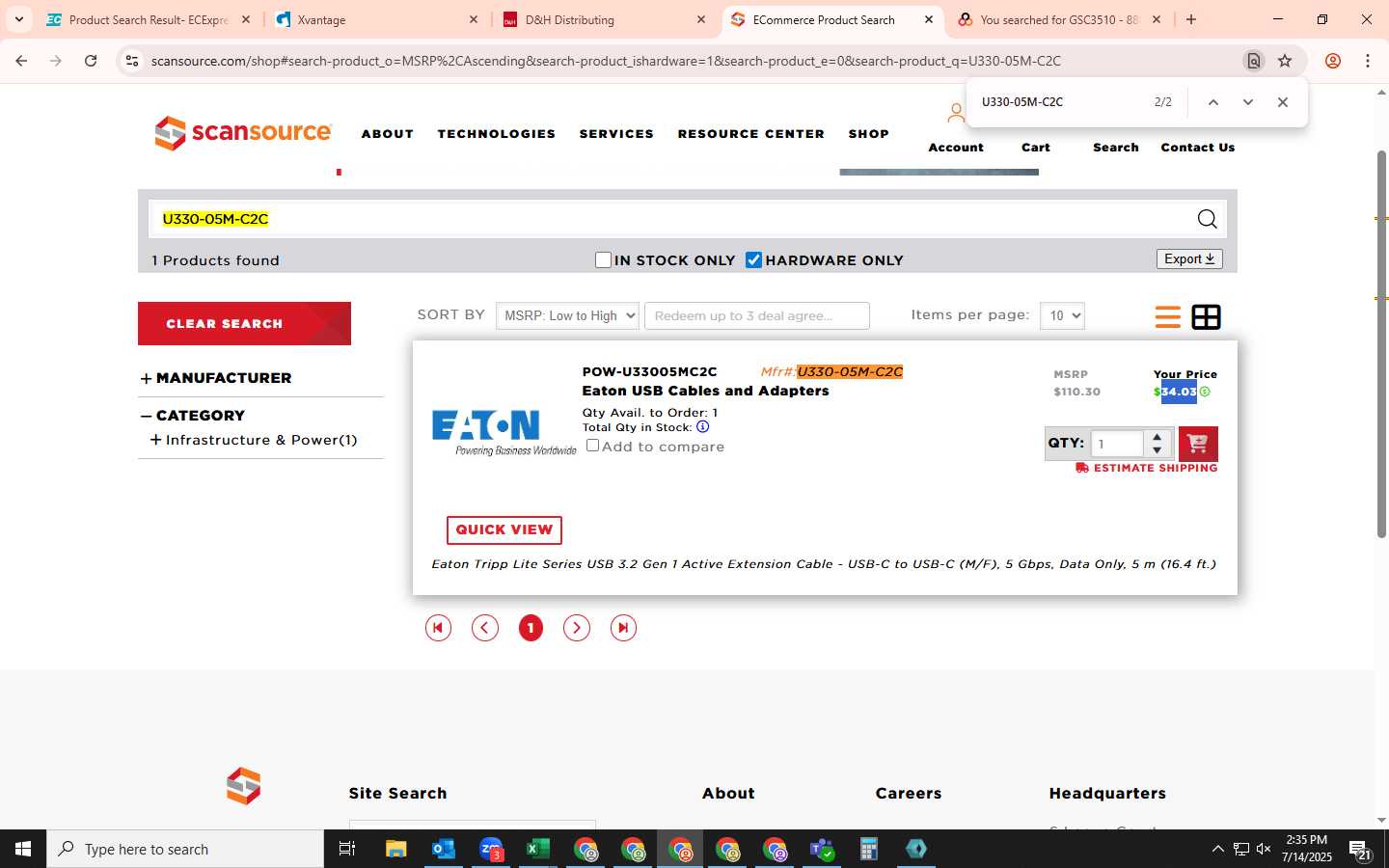Show hidden system tray icons

1217,849
